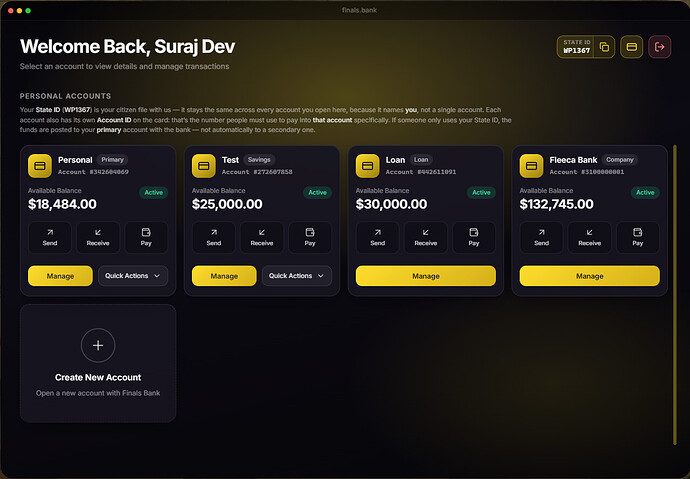Screen dimensions: 690x479
Task: Click Pay on Fleeca Bank company account
Action: [638, 238]
